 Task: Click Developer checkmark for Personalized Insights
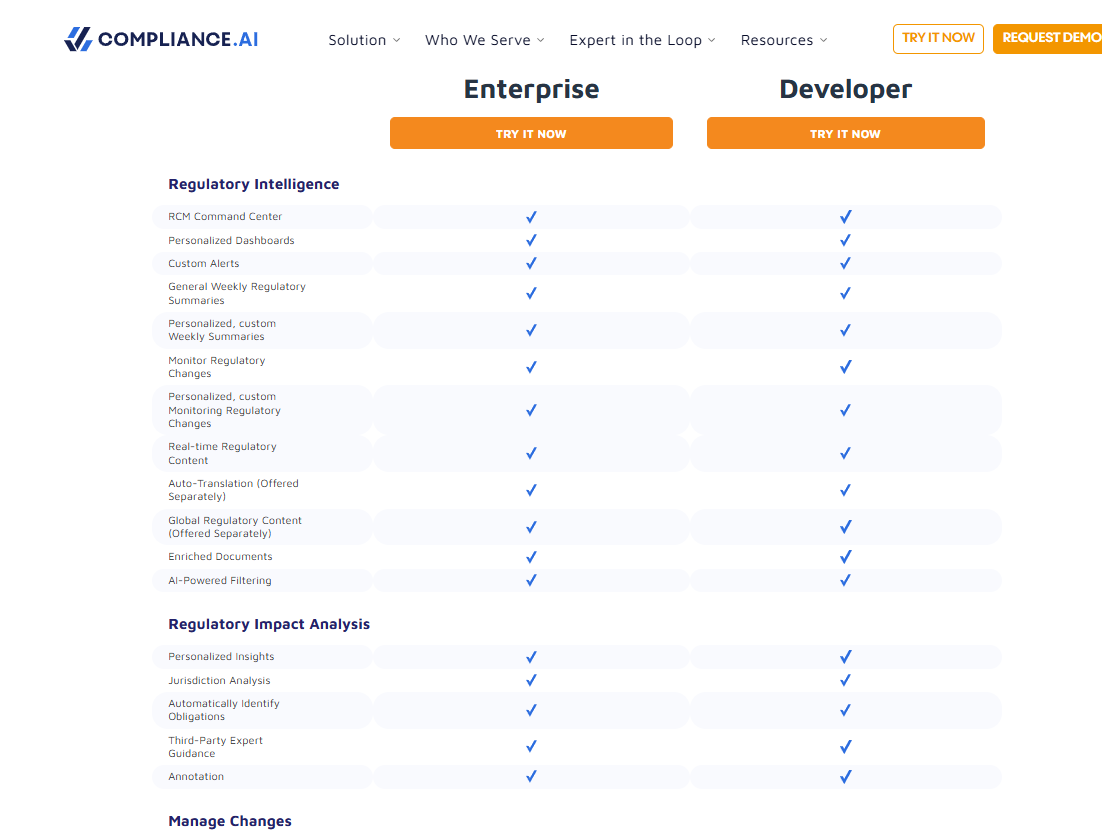845,657
